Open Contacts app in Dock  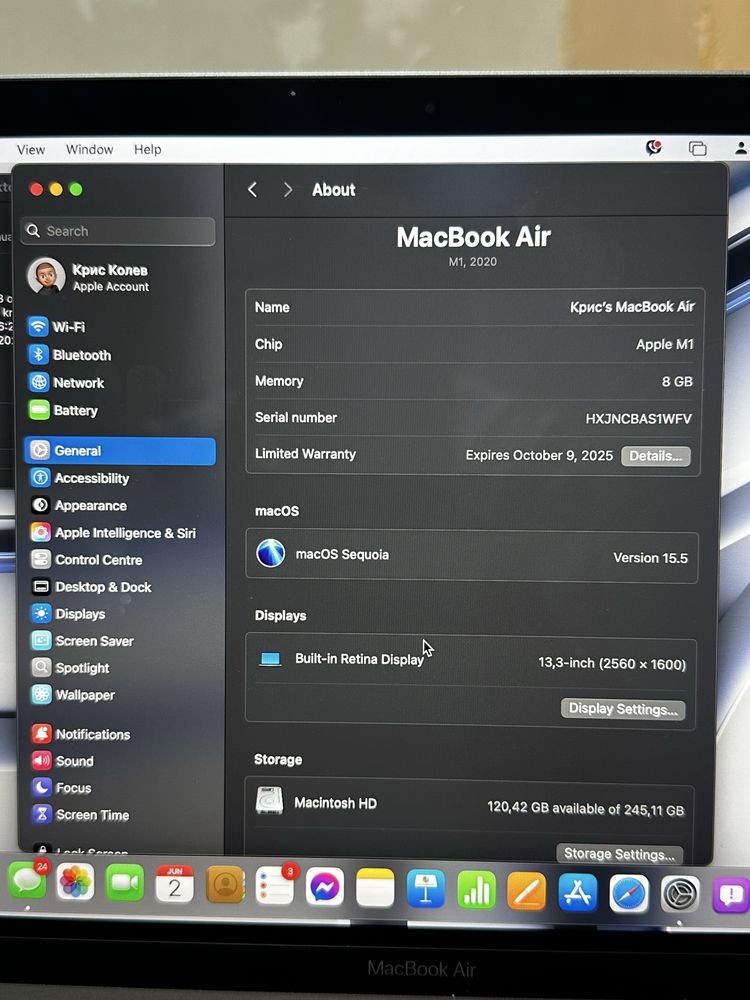tap(225, 885)
